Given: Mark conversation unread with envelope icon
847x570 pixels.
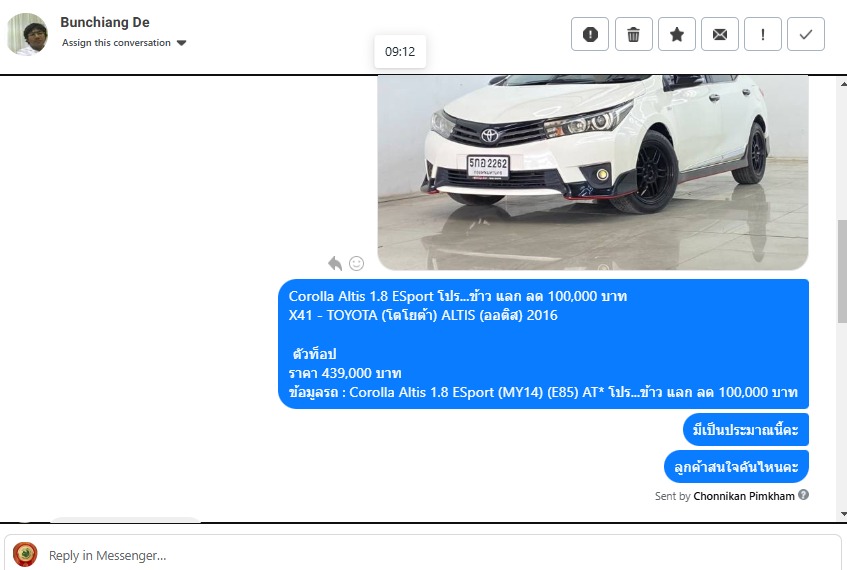Looking at the screenshot, I should pyautogui.click(x=720, y=34).
